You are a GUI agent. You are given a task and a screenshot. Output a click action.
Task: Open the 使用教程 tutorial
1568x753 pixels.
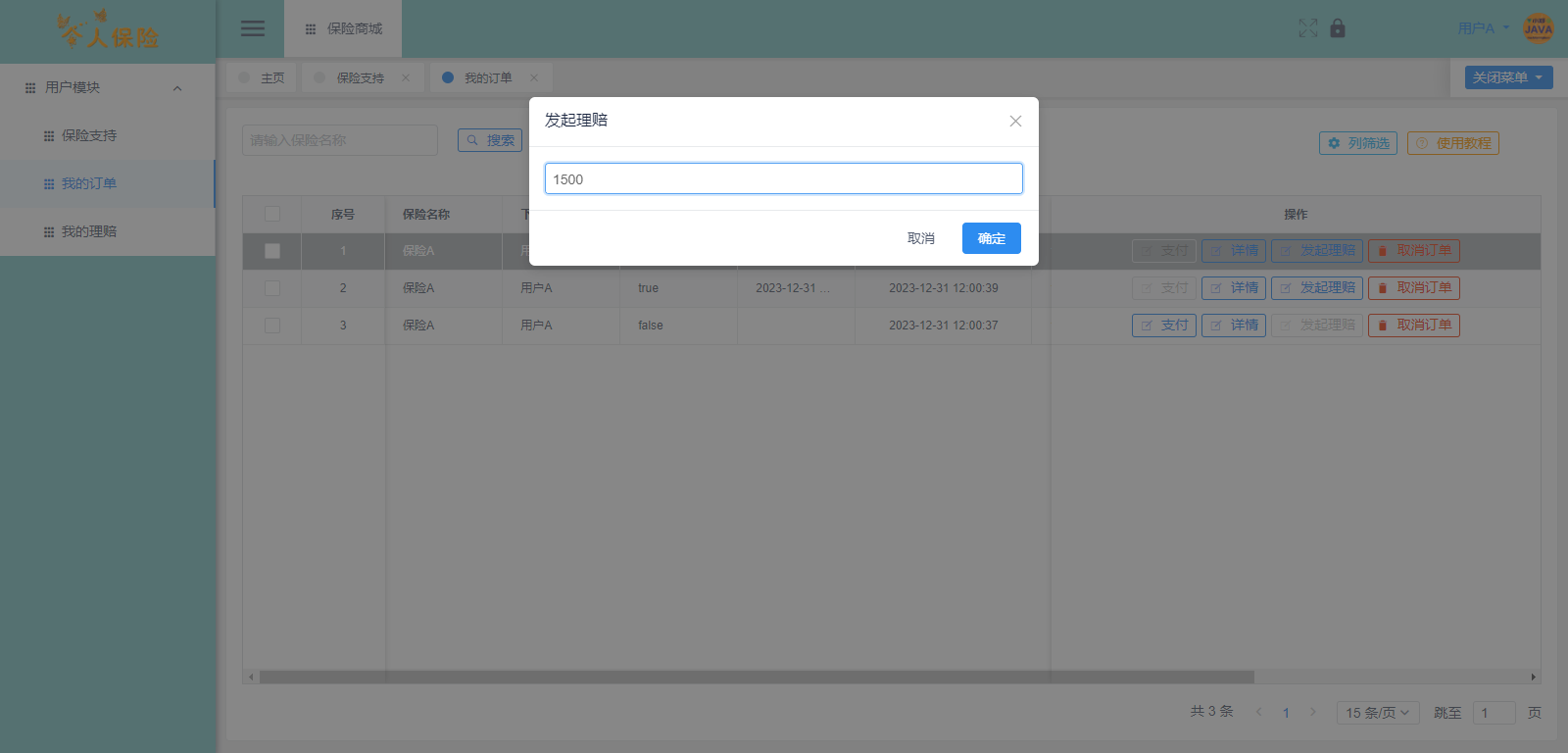pyautogui.click(x=1453, y=143)
